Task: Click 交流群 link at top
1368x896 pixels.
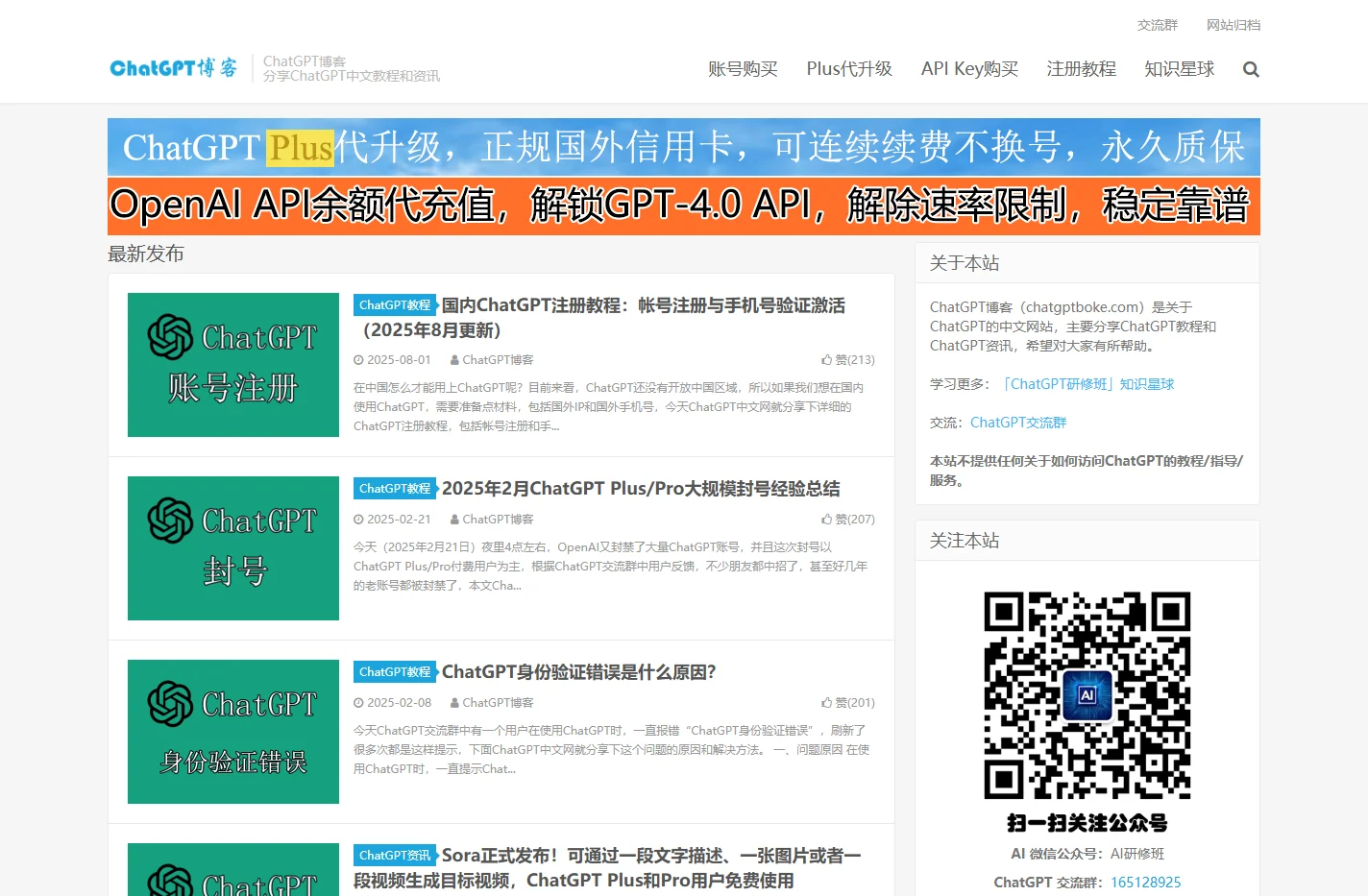Action: (1157, 25)
